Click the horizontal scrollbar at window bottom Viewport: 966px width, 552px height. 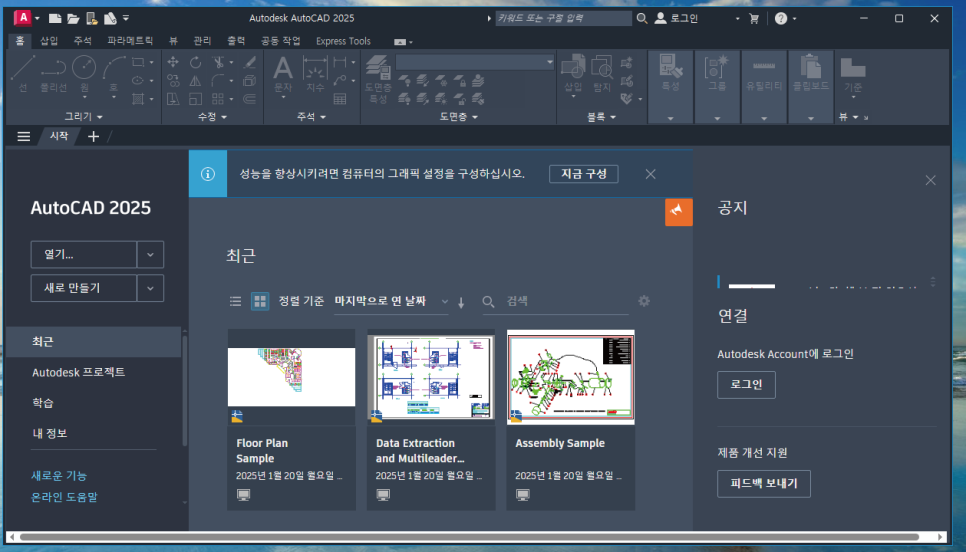pyautogui.click(x=469, y=537)
